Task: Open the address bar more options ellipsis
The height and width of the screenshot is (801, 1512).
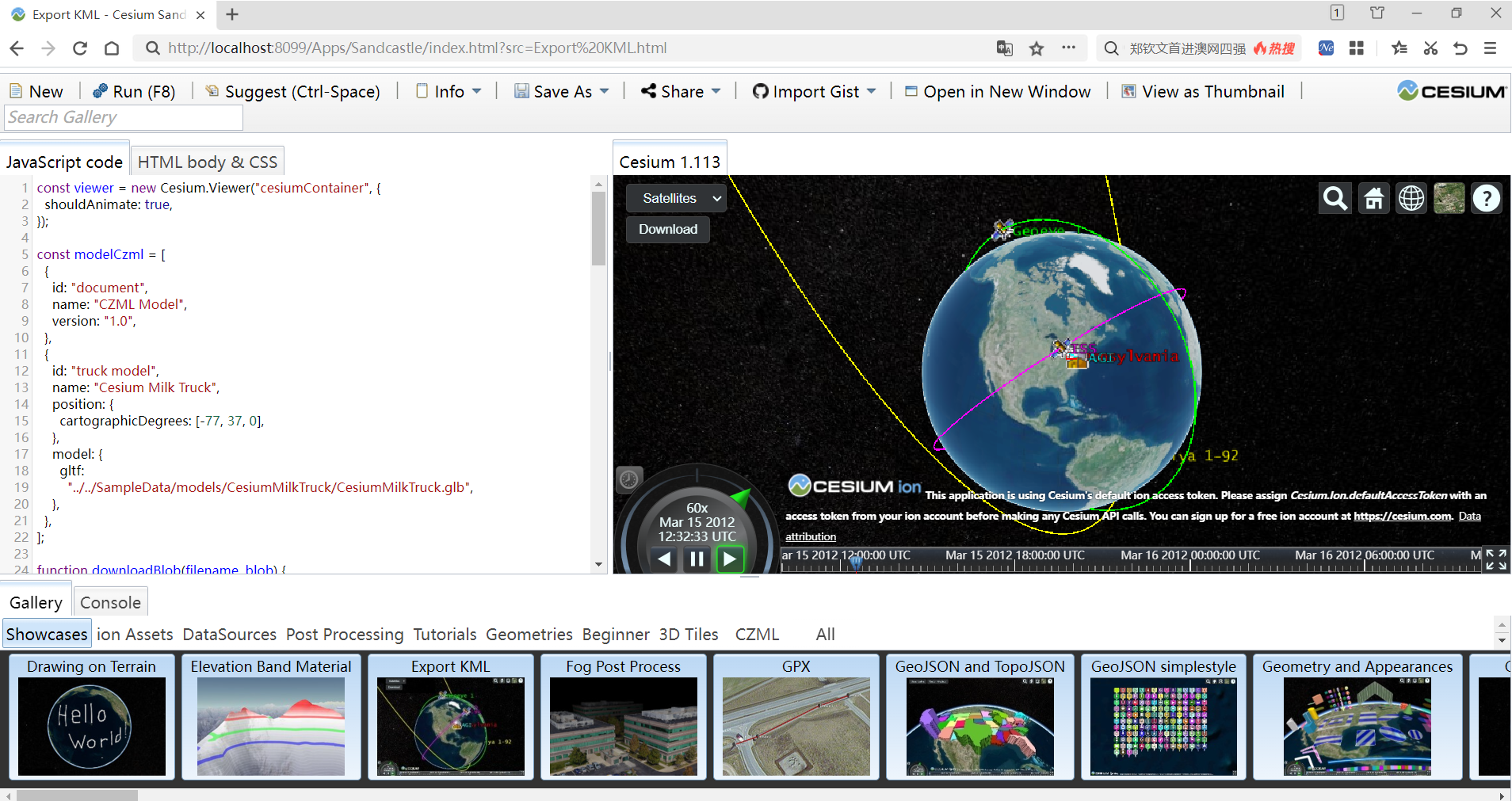Action: click(1069, 48)
